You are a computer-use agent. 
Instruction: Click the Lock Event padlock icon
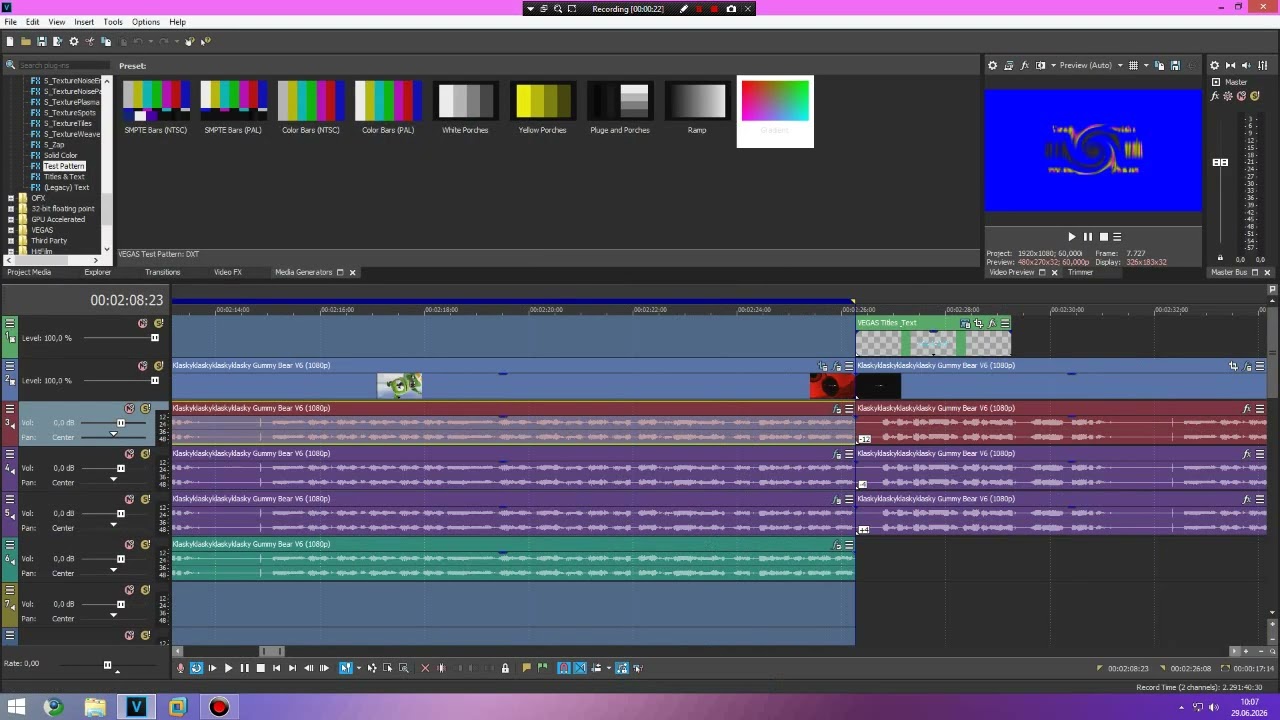coord(505,668)
